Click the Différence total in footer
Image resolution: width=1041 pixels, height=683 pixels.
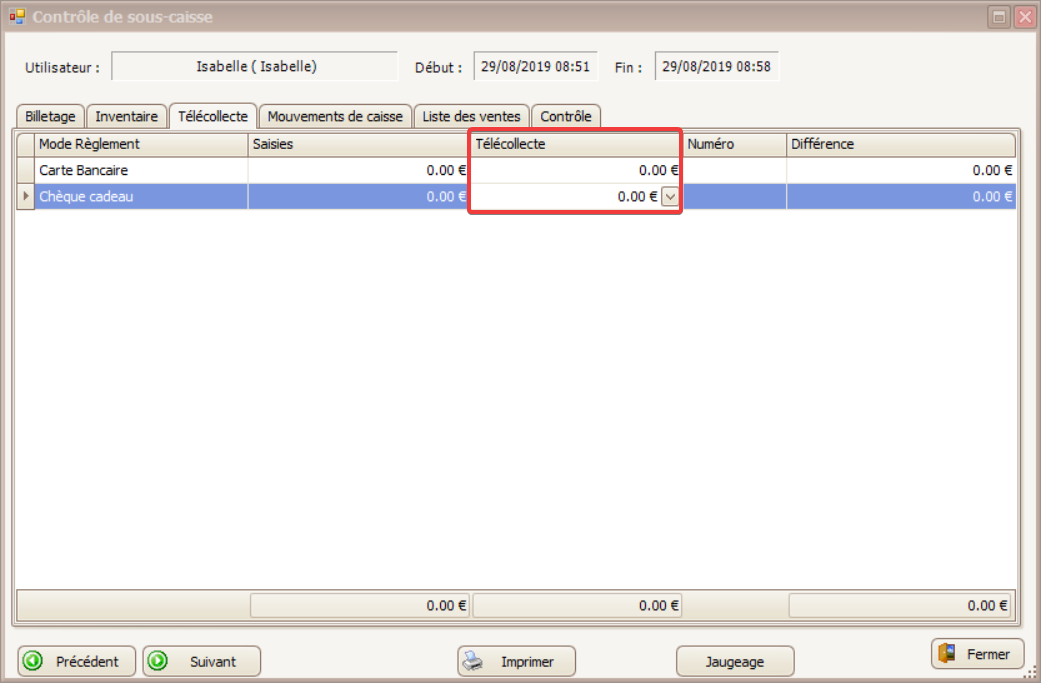(900, 605)
